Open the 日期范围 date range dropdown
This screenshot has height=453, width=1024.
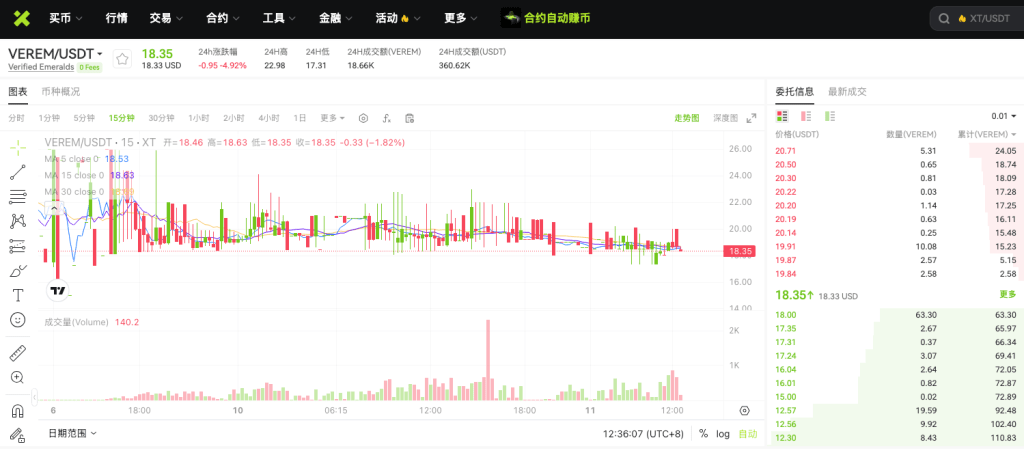coord(72,433)
